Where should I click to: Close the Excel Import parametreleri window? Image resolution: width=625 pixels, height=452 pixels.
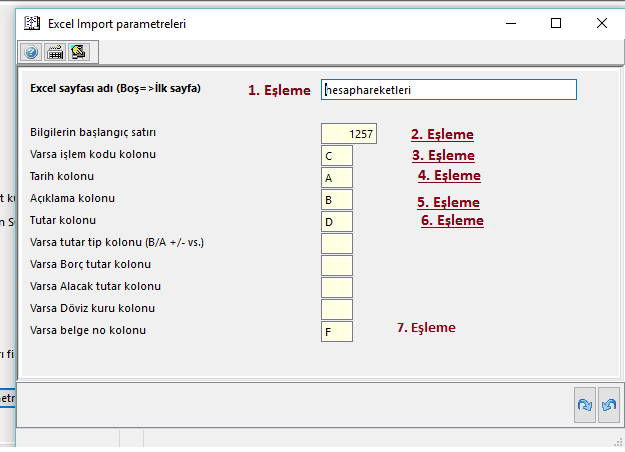coord(602,23)
